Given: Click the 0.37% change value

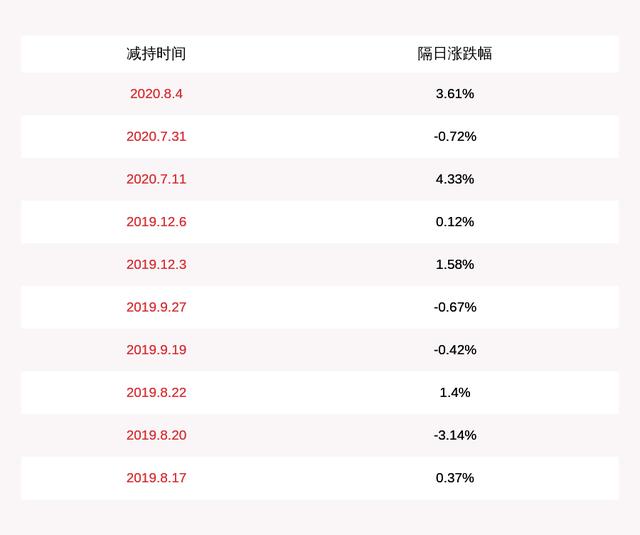Looking at the screenshot, I should click(455, 478).
